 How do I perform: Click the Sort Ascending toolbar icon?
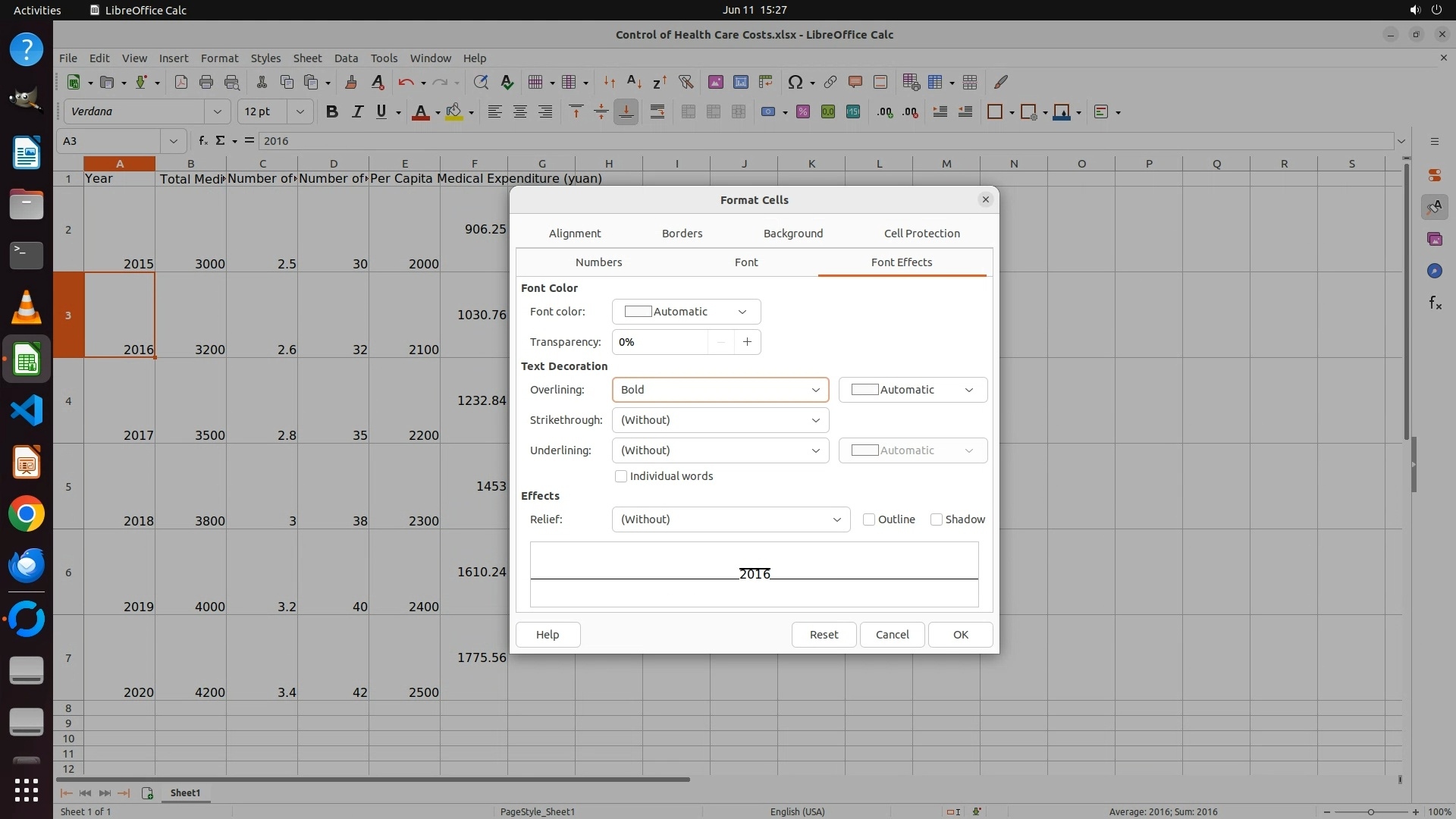634,82
